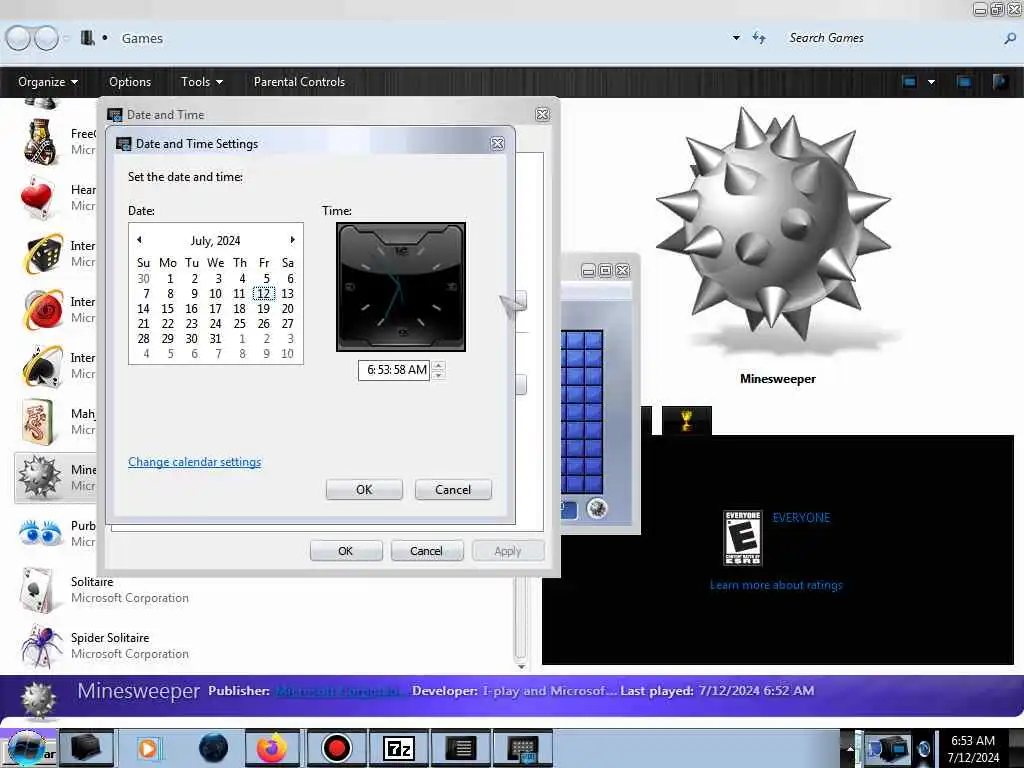The width and height of the screenshot is (1024, 768).
Task: Click the EVERYONE rating link
Action: click(801, 518)
